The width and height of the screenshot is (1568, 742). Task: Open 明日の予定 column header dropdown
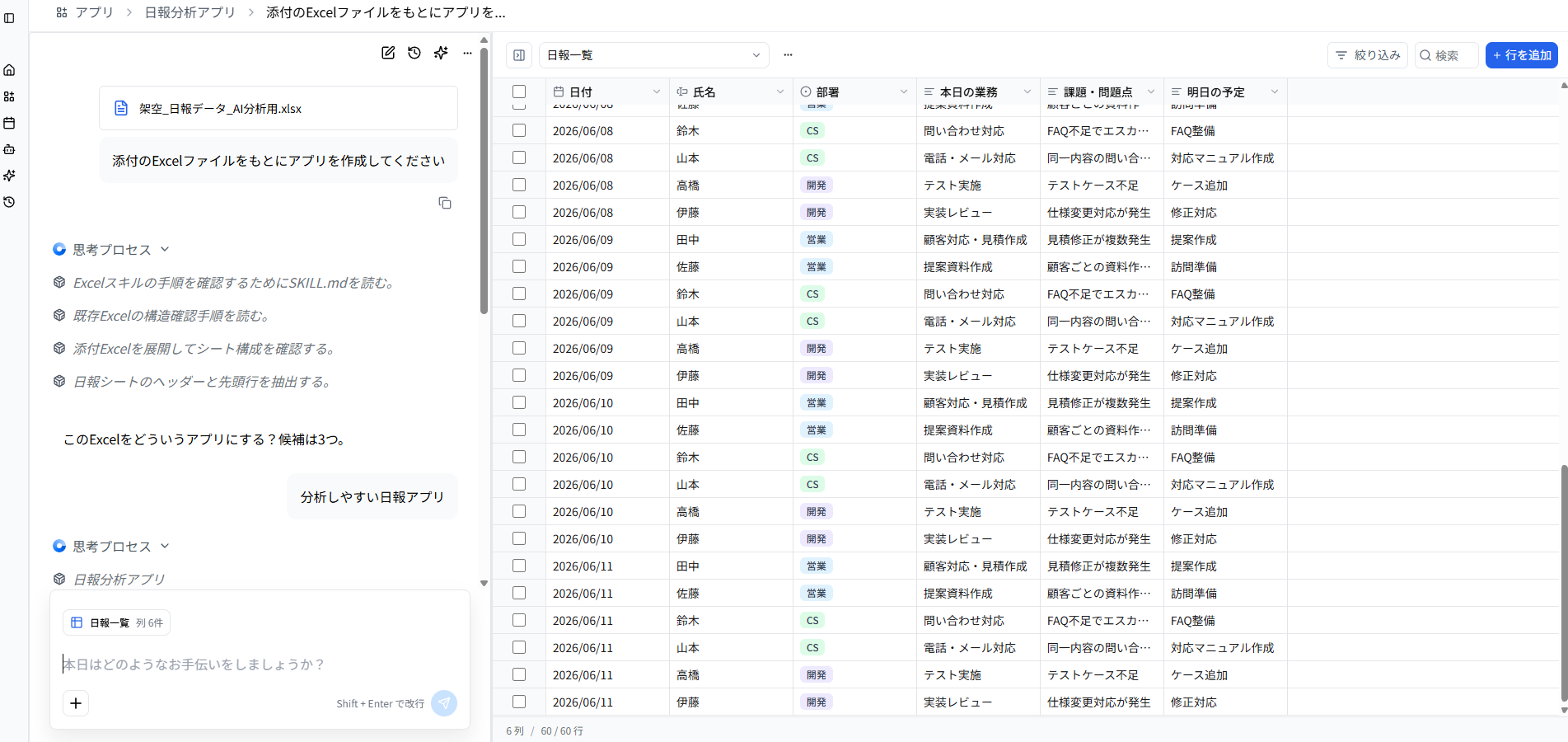point(1275,92)
